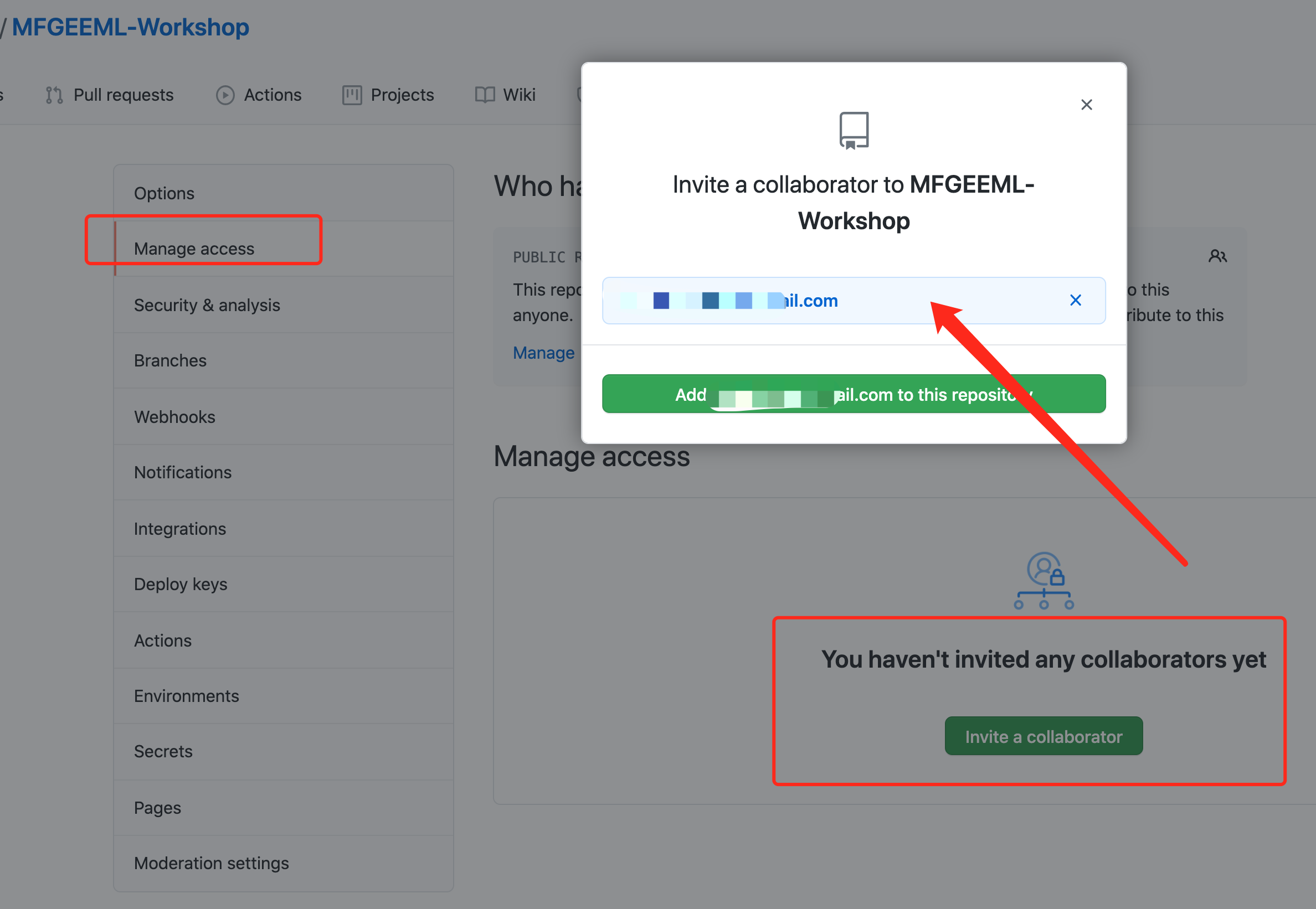Open Pages settings
The image size is (1316, 909).
click(x=284, y=807)
